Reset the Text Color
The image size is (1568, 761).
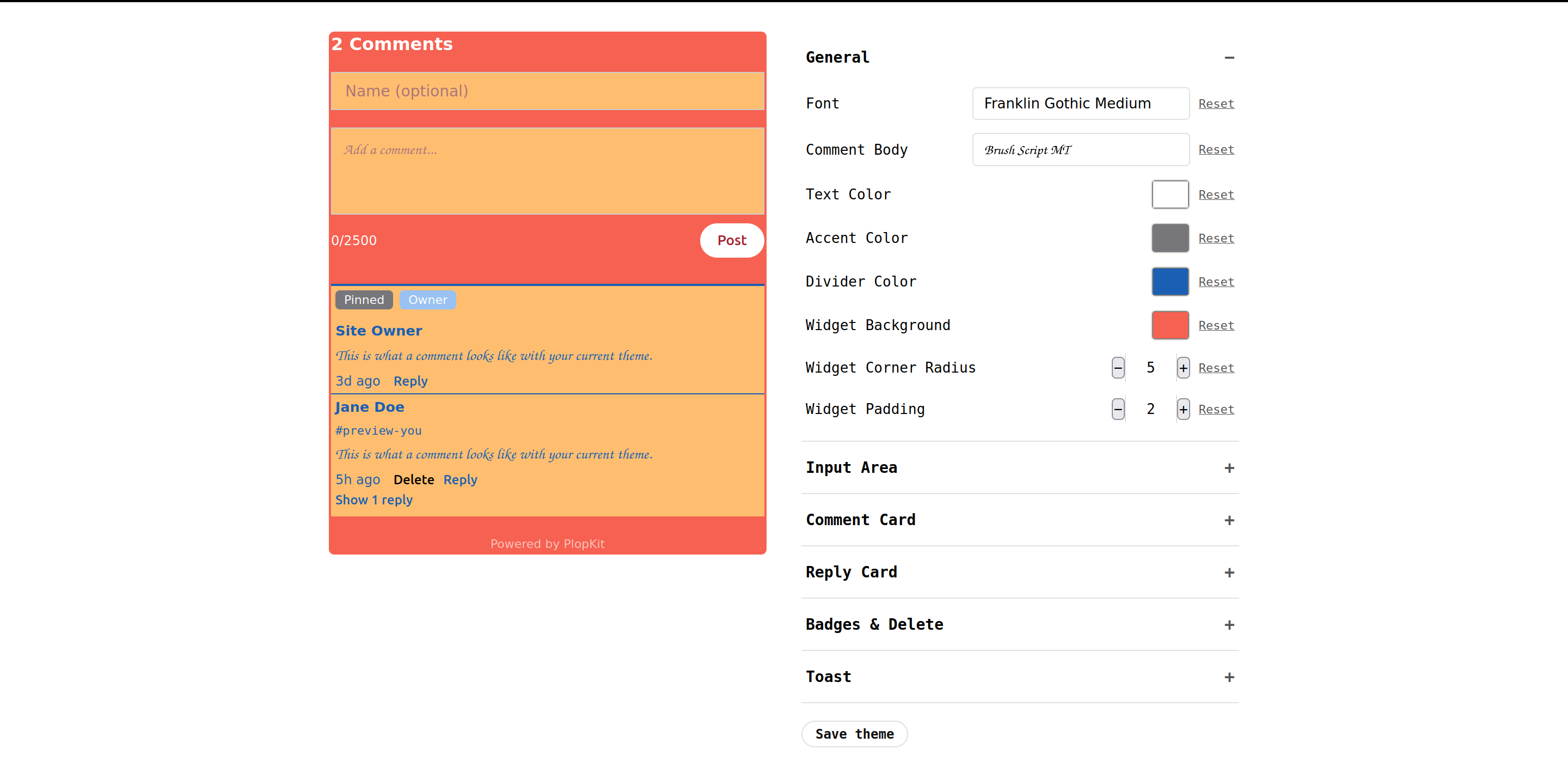click(x=1216, y=195)
